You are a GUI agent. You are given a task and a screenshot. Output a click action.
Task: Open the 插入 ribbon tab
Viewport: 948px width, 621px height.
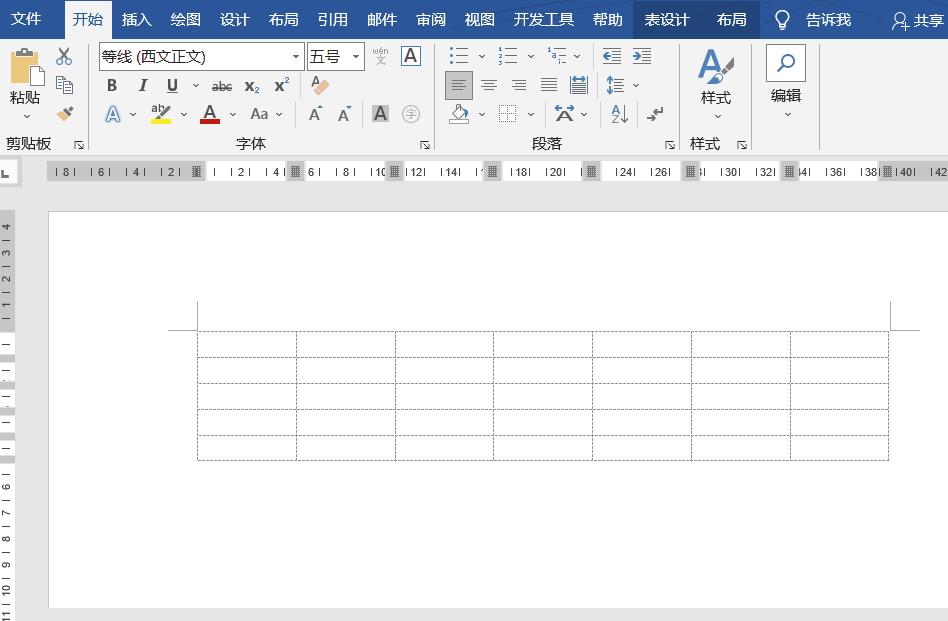[135, 19]
